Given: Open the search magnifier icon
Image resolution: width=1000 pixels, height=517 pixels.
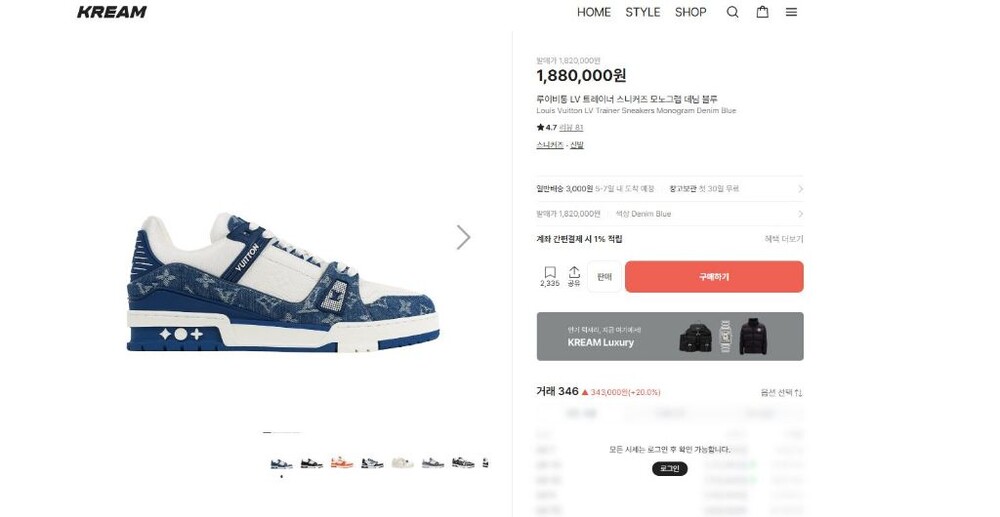Looking at the screenshot, I should [733, 12].
